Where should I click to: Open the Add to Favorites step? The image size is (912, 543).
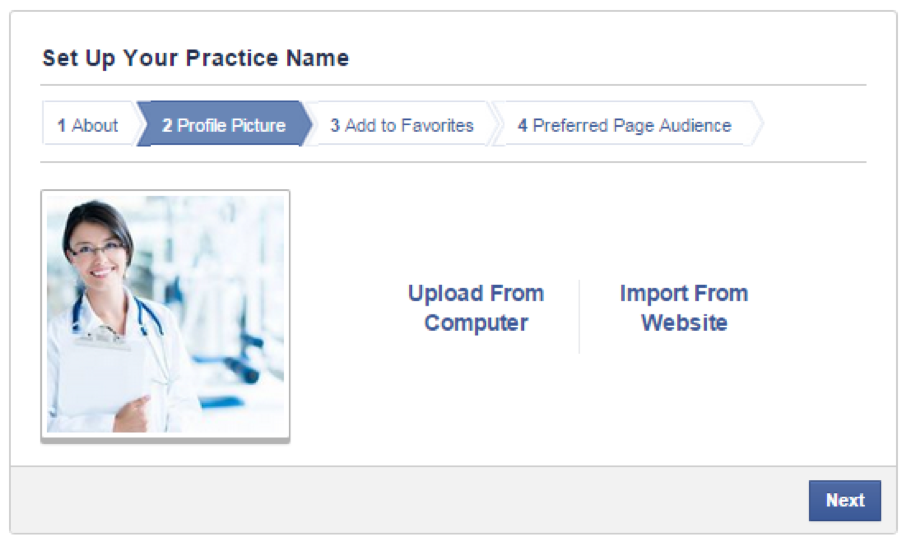pos(402,124)
